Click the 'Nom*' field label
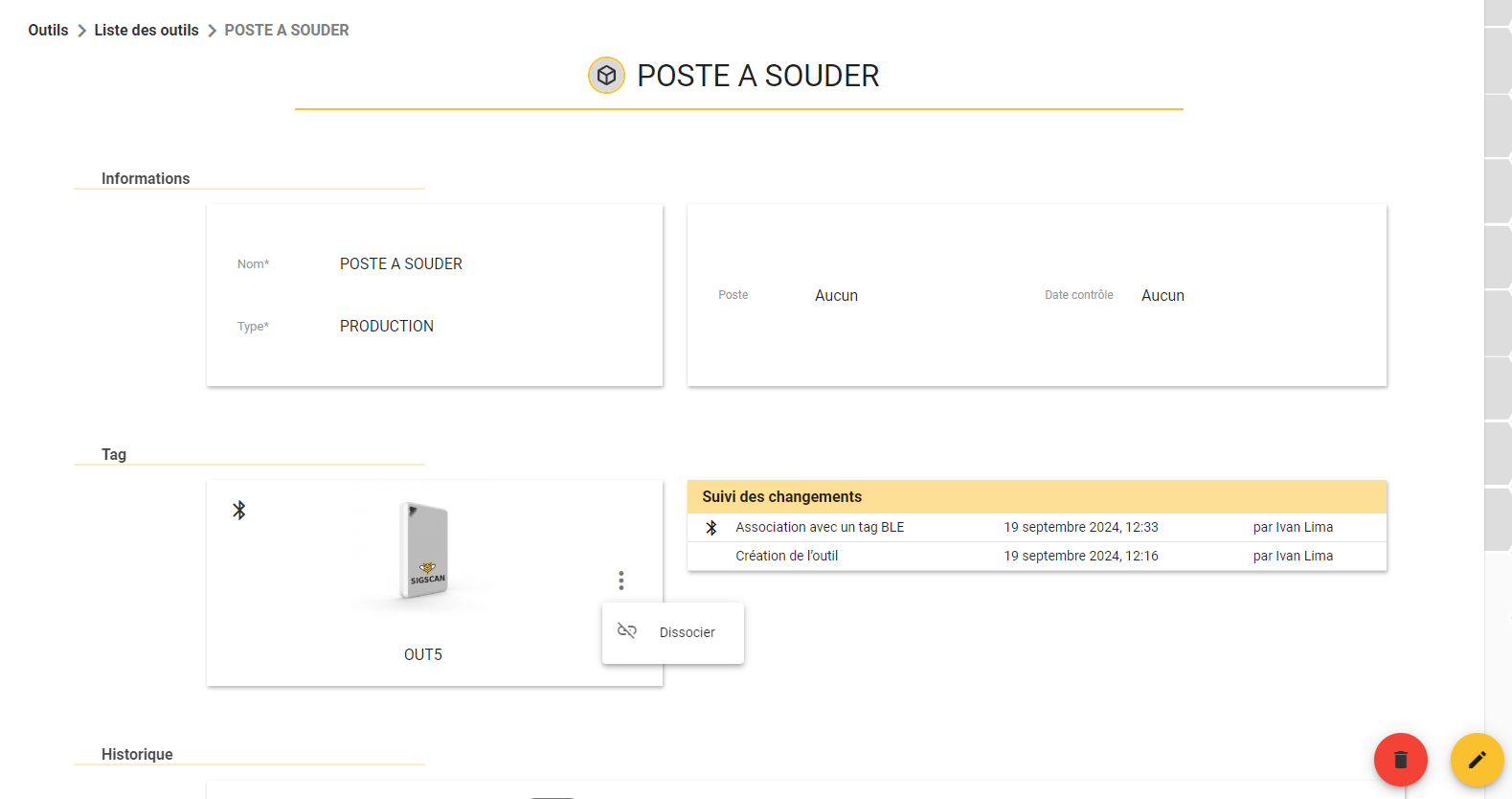1512x799 pixels. tap(254, 264)
